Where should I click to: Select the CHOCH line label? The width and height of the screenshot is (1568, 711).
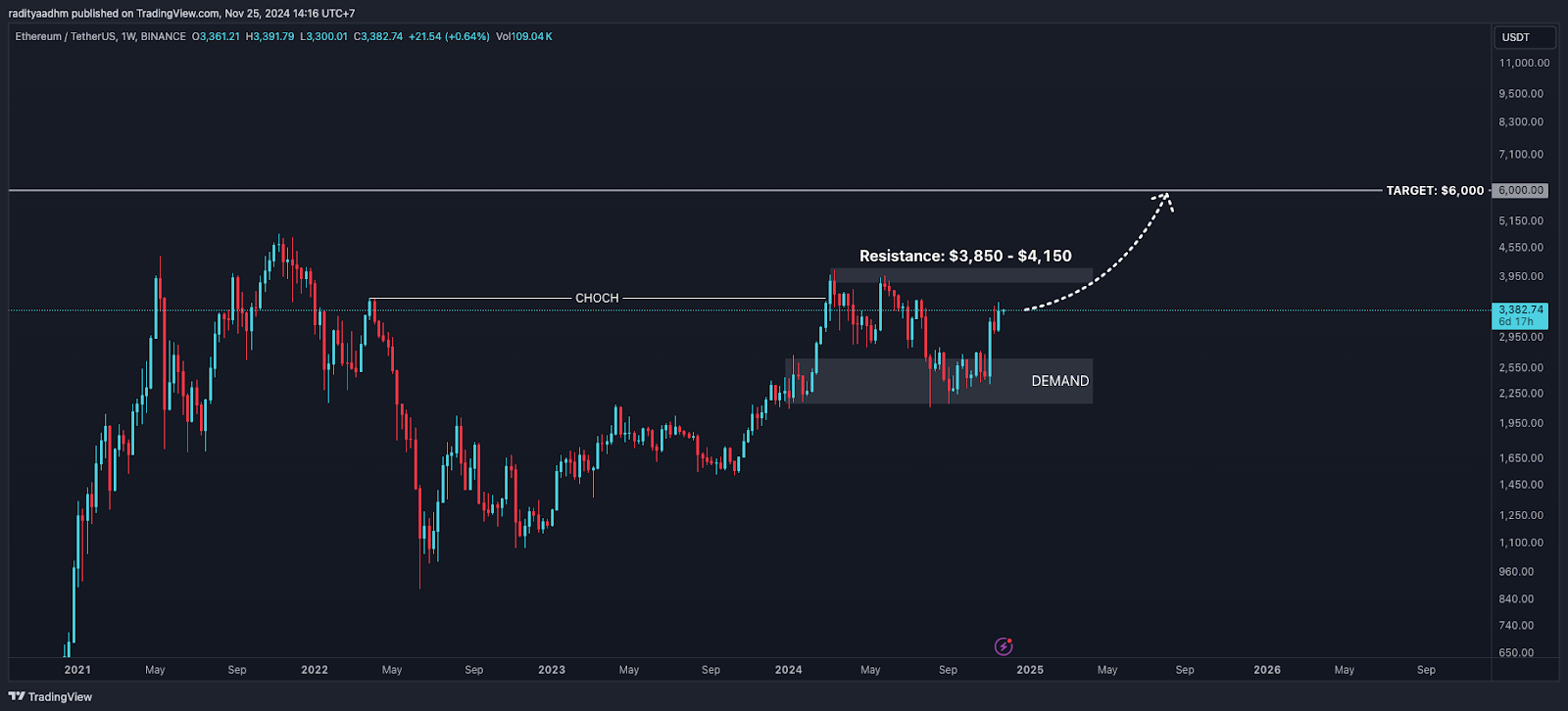[x=597, y=298]
